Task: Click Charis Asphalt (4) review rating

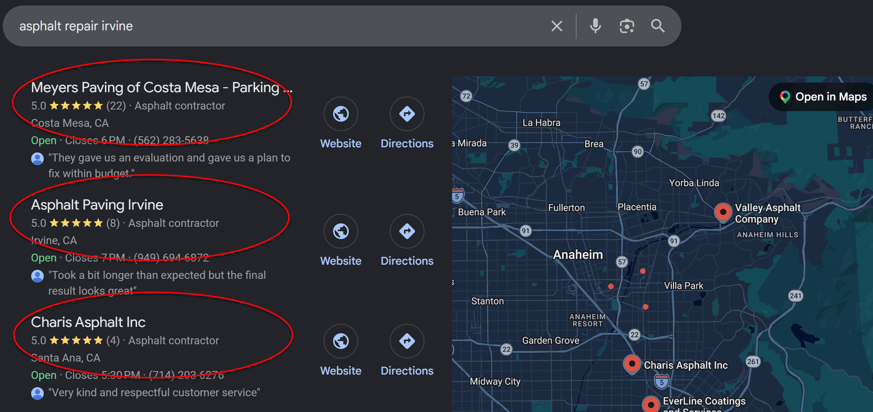Action: click(76, 341)
